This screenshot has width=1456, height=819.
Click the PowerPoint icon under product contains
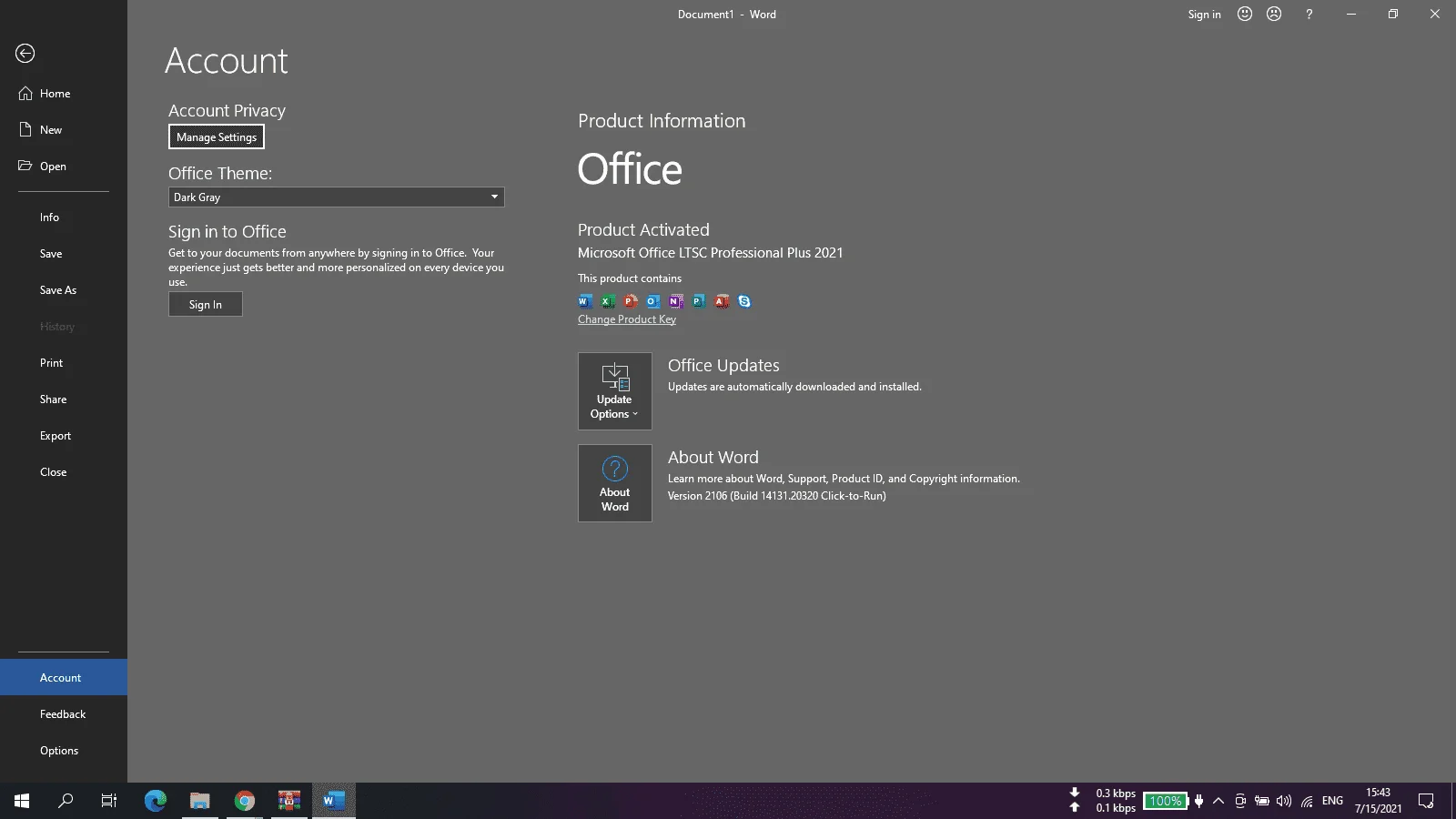[631, 301]
